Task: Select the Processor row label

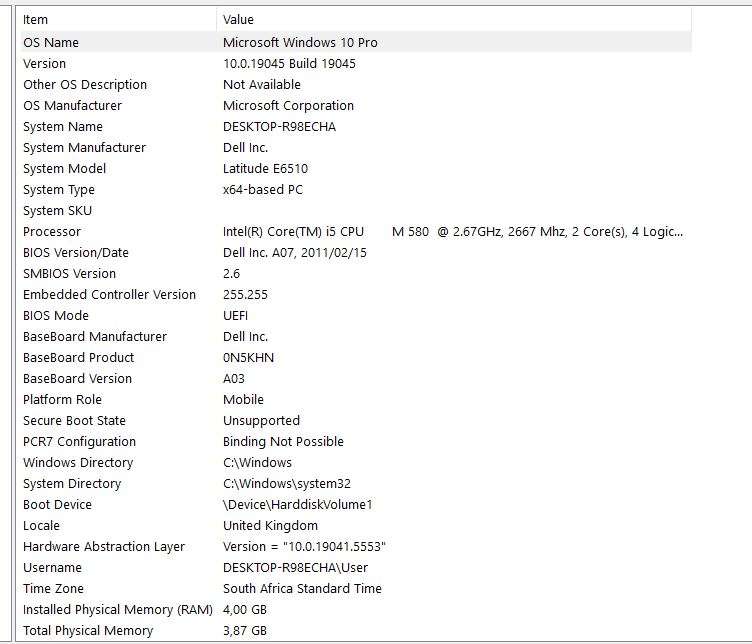Action: point(52,232)
